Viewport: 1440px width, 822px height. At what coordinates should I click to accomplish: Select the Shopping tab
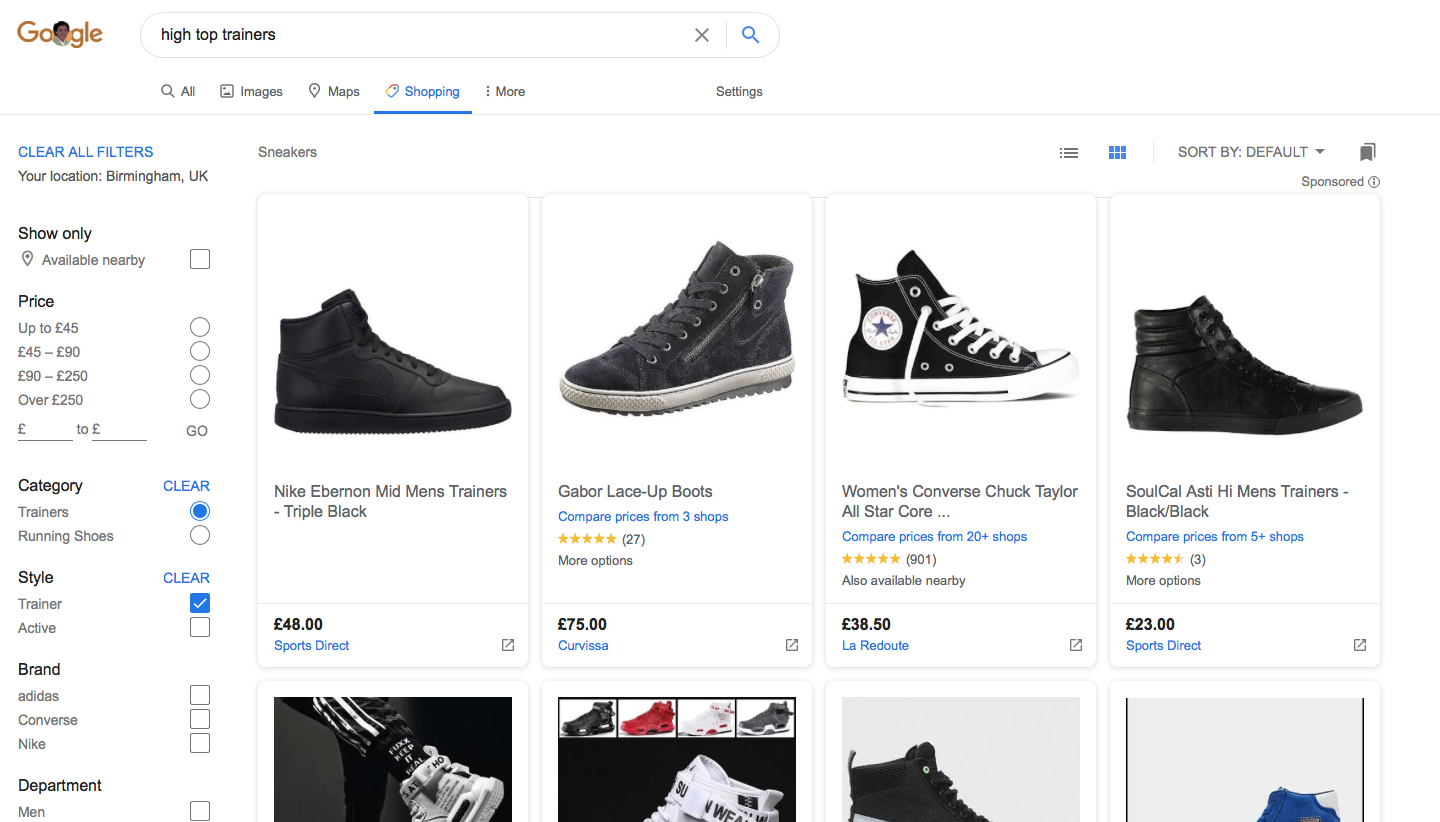point(423,91)
